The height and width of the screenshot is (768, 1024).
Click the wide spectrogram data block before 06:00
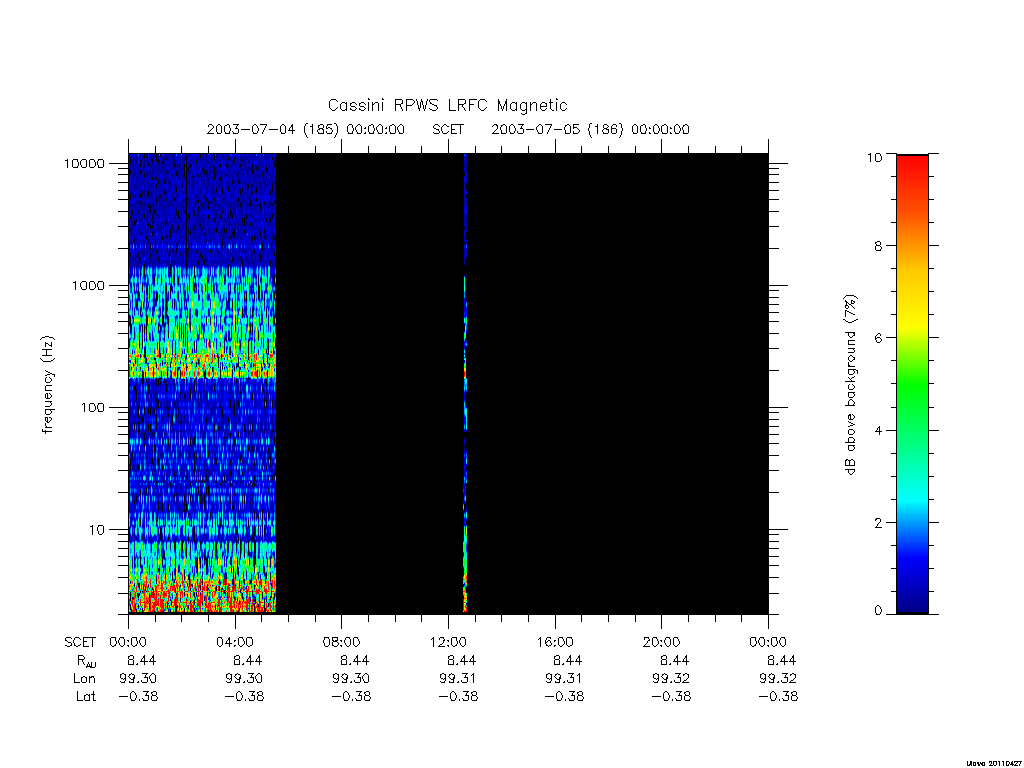click(x=202, y=383)
